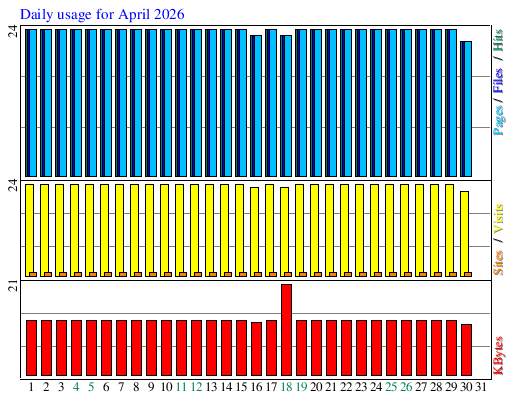Select the cyan Pages bar for day 30
The height and width of the screenshot is (400, 512).
tap(468, 109)
